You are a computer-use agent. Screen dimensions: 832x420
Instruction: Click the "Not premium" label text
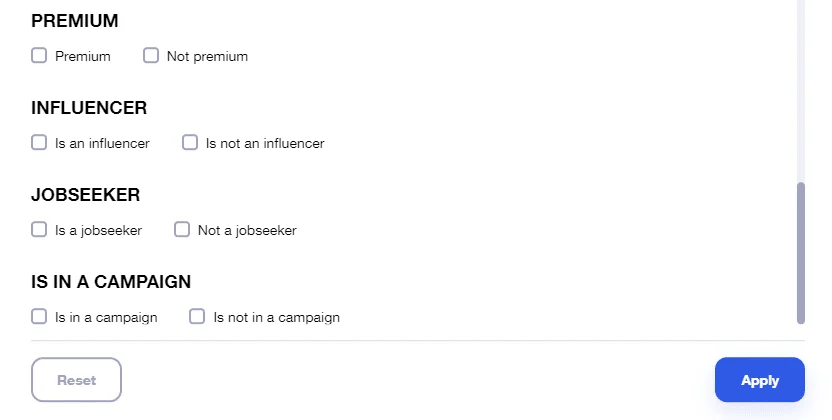(x=207, y=56)
